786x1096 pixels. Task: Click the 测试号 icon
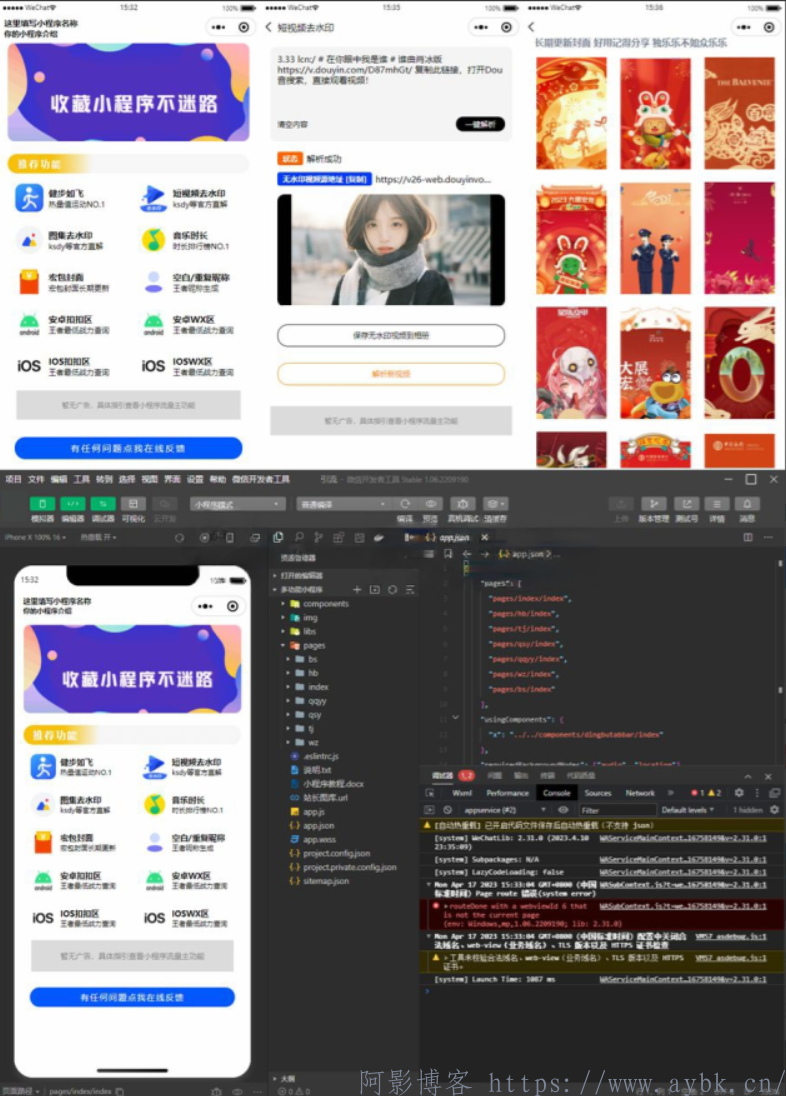tap(686, 504)
